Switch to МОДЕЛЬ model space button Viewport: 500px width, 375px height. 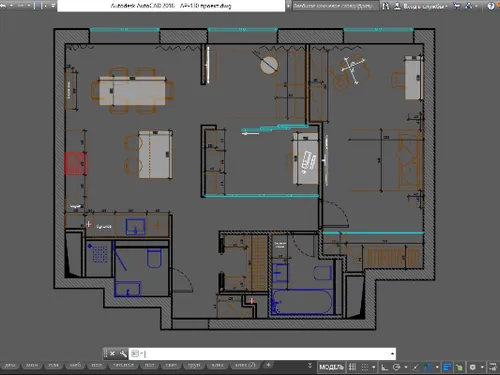[331, 367]
